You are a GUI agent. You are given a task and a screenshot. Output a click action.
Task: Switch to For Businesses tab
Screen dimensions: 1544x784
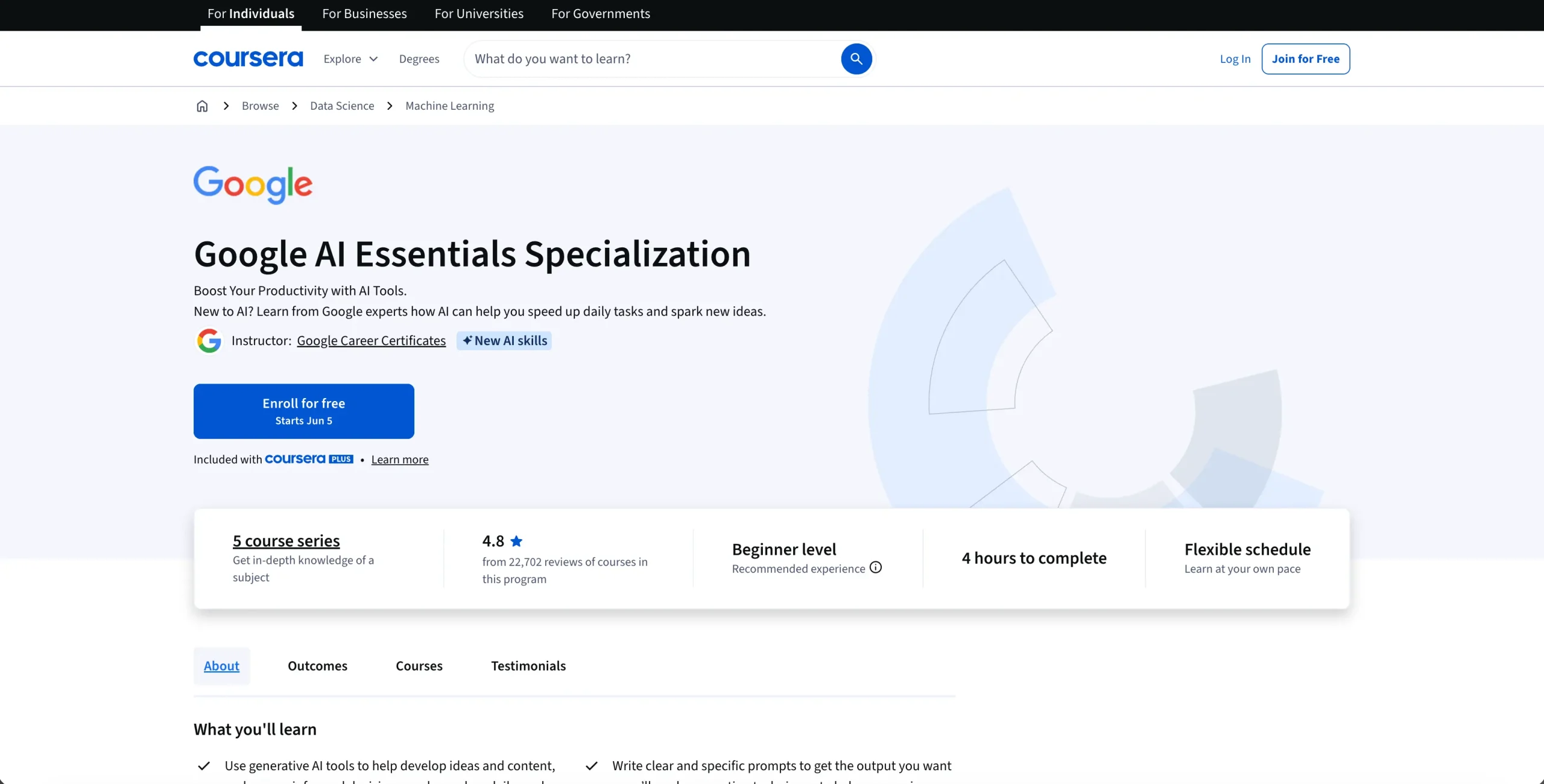pos(364,14)
